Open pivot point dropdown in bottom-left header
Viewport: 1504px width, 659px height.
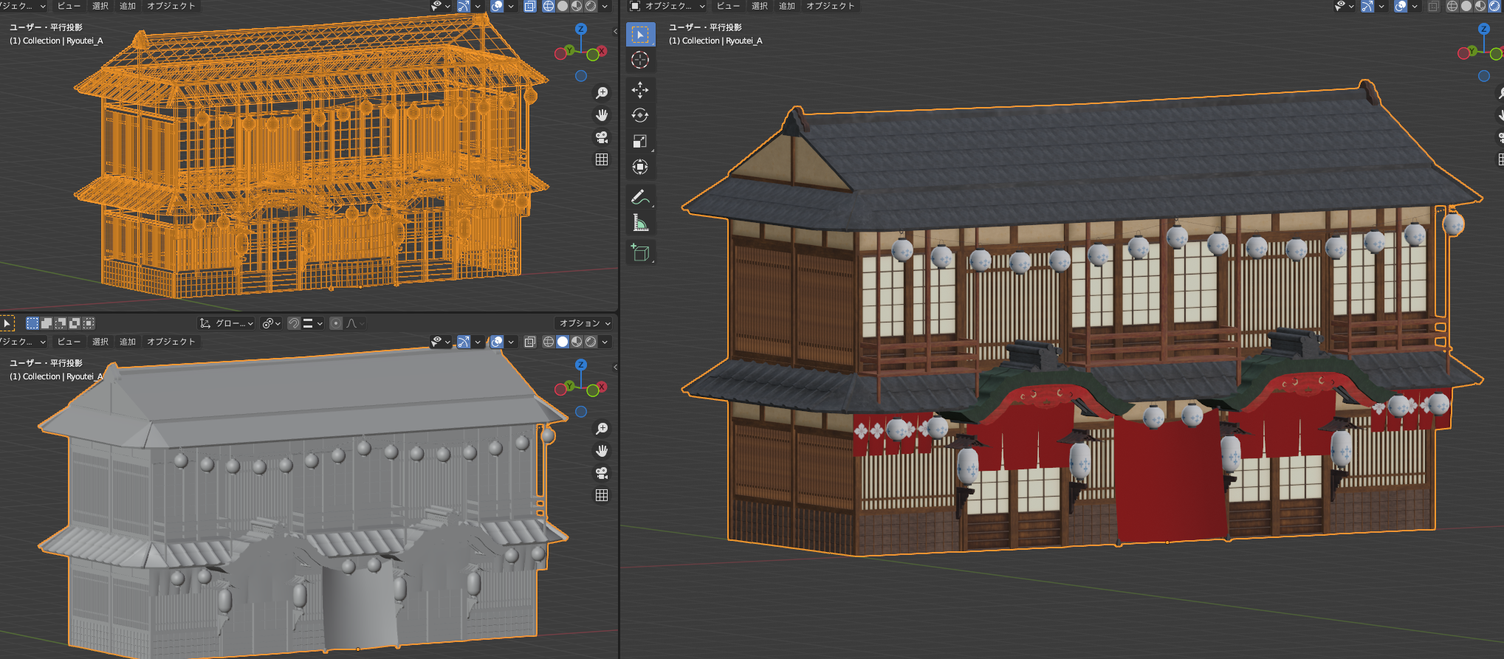(271, 323)
